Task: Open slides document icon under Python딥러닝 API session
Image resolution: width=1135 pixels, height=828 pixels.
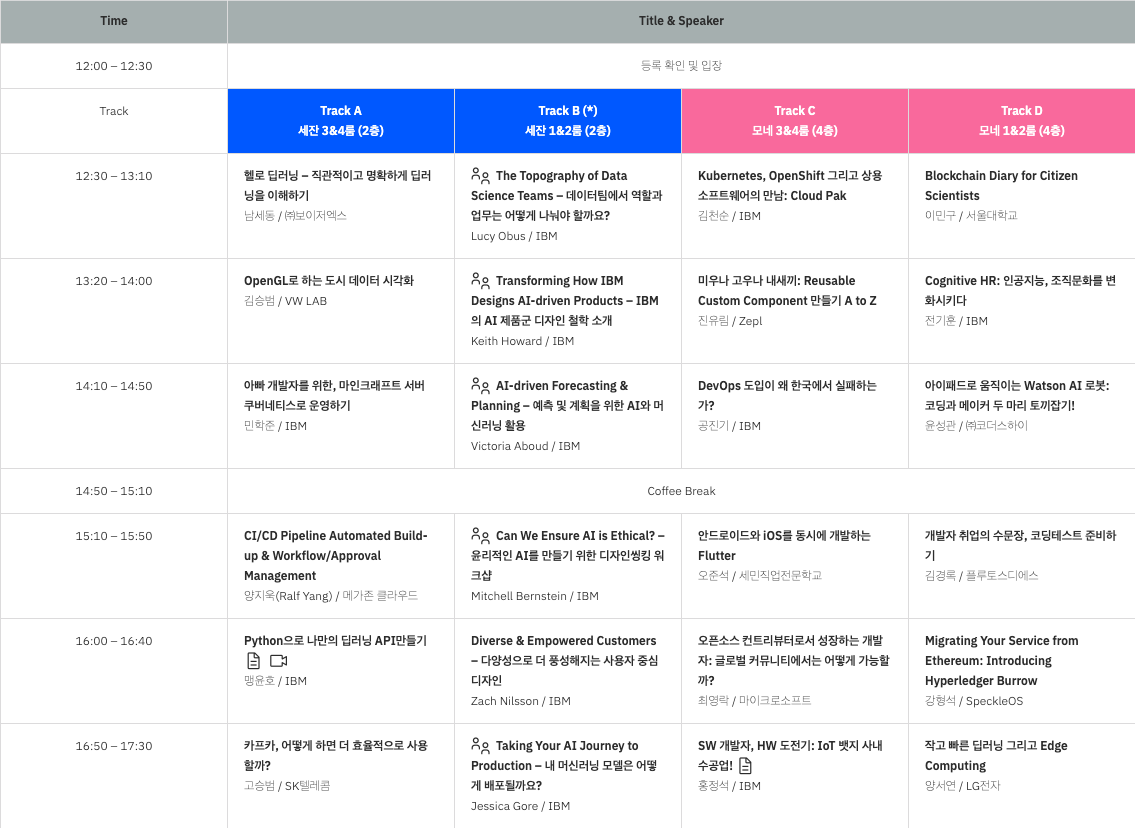Action: [x=253, y=660]
